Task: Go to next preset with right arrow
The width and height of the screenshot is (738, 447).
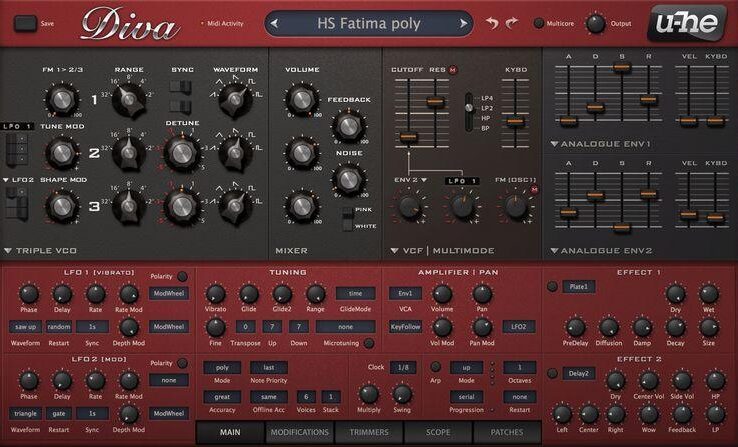Action: [463, 24]
